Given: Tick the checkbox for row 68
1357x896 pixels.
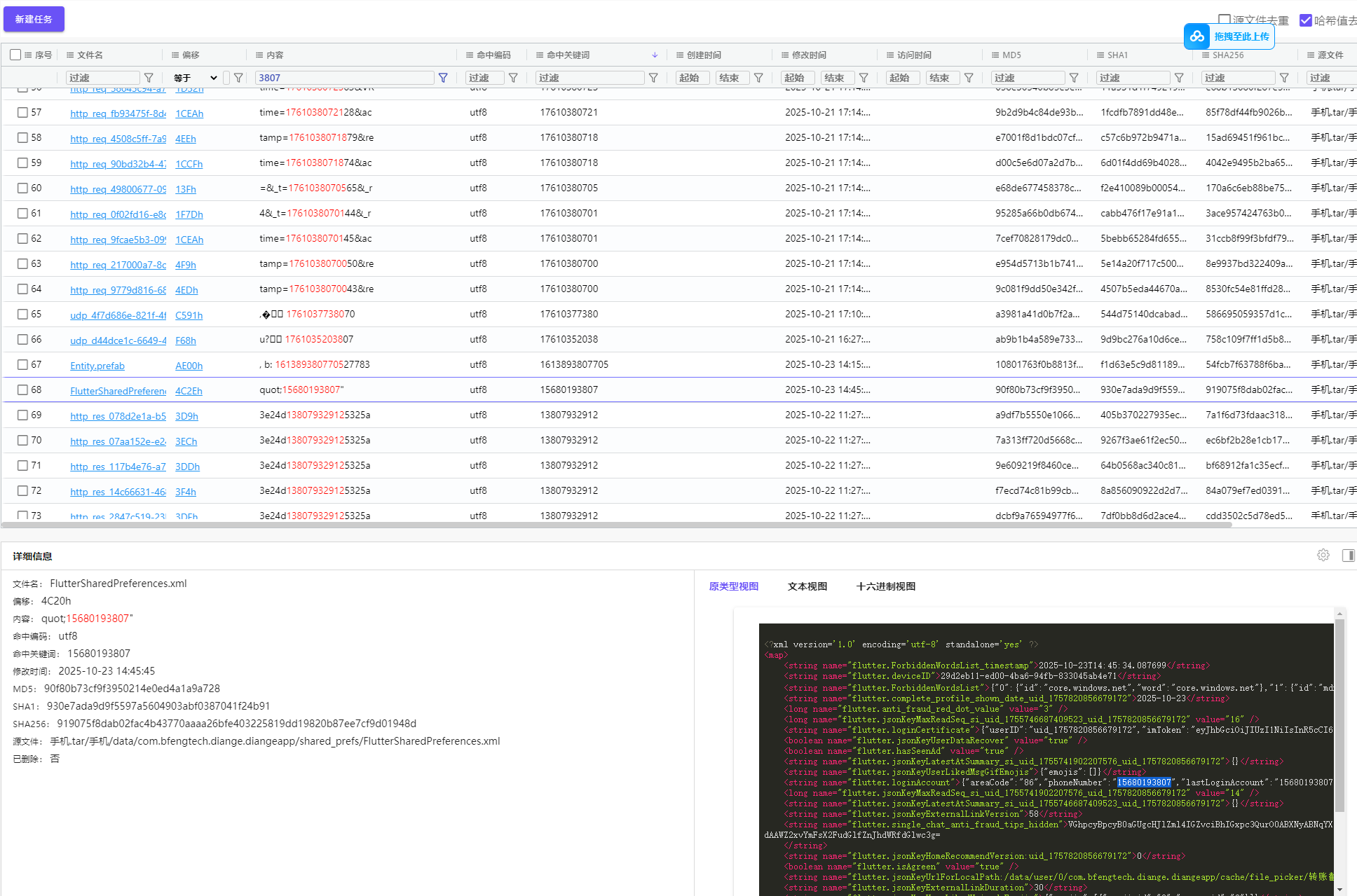Looking at the screenshot, I should coord(23,390).
